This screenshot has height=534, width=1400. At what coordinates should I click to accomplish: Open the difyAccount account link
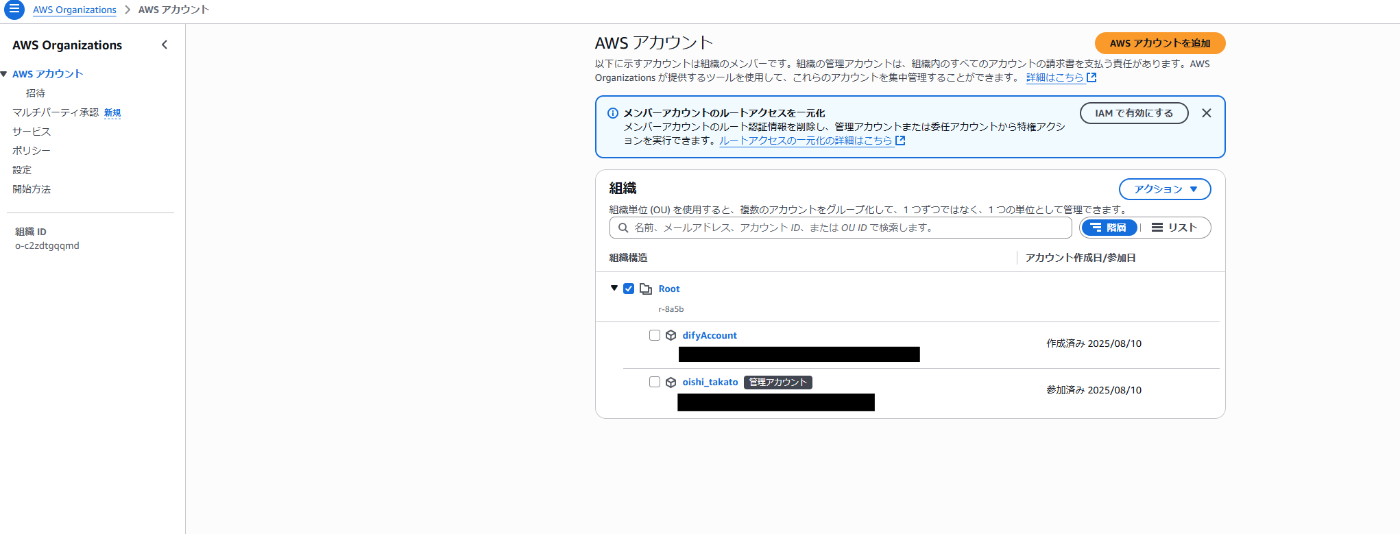point(709,335)
